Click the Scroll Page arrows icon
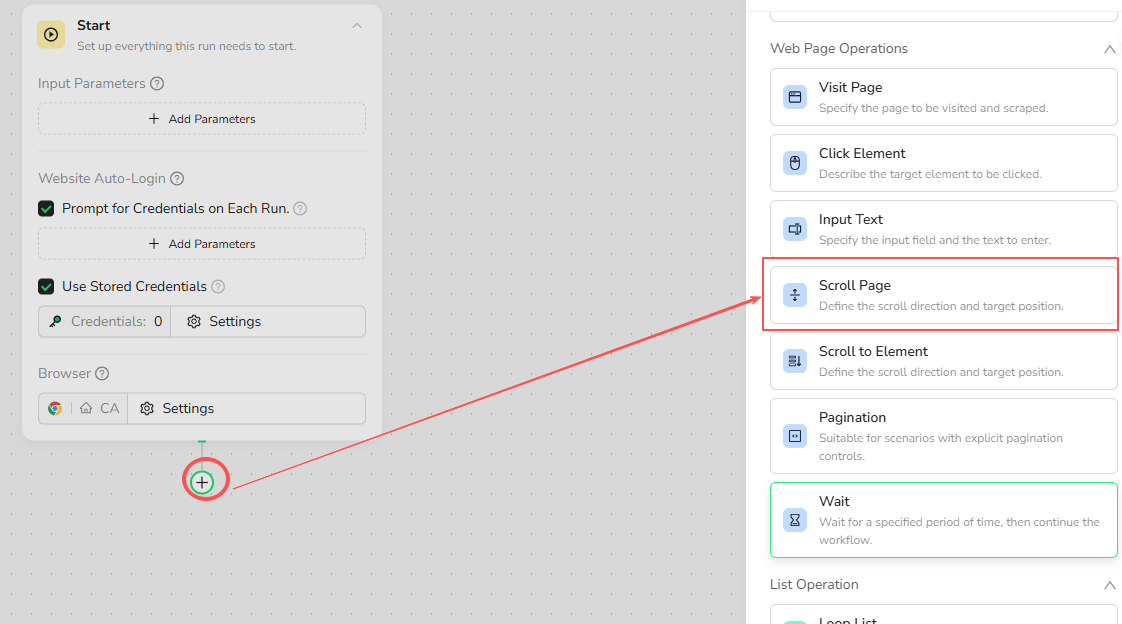This screenshot has width=1122, height=624. tap(795, 295)
